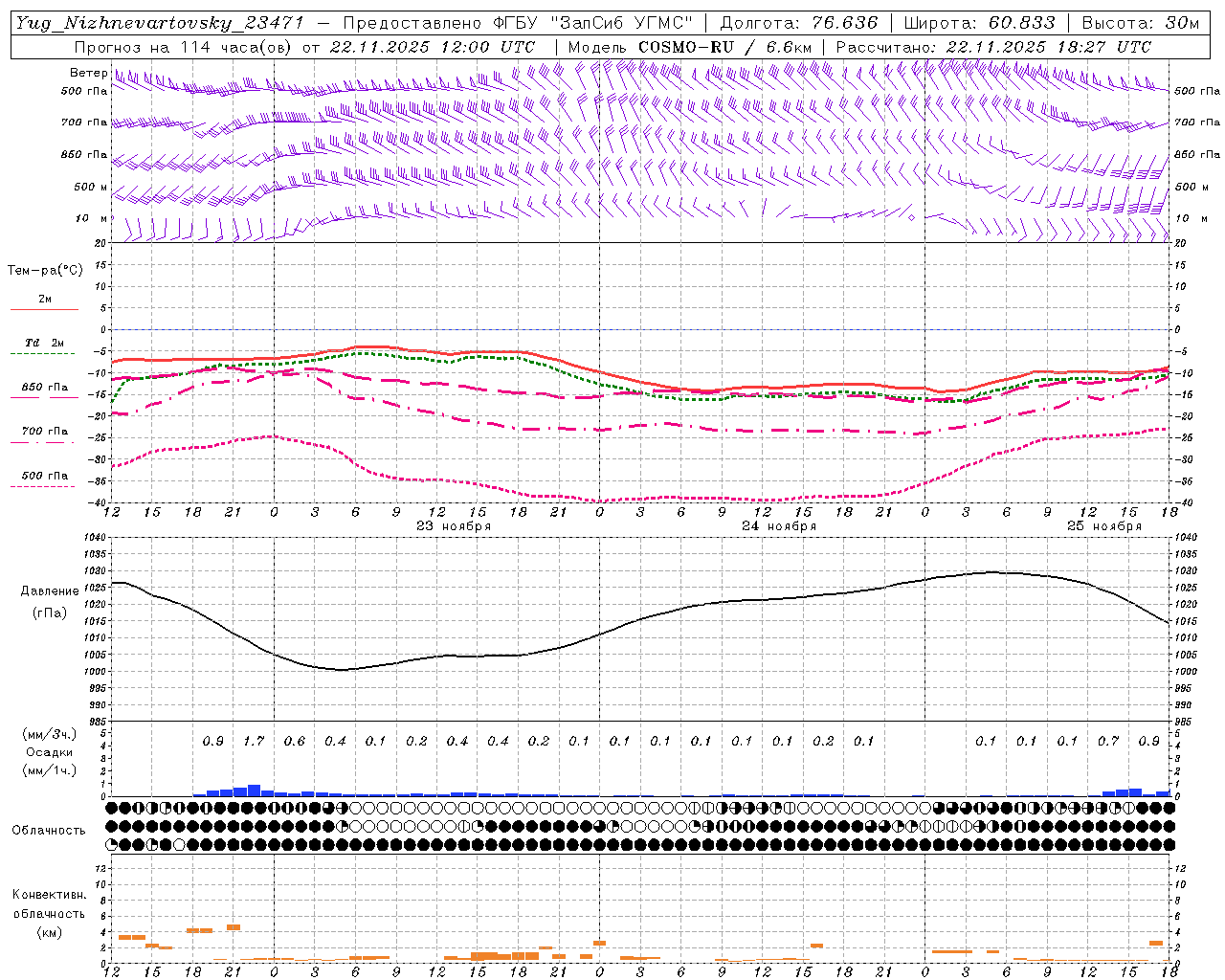Click the Прогноз на 114 часа(ов) text

point(184,47)
